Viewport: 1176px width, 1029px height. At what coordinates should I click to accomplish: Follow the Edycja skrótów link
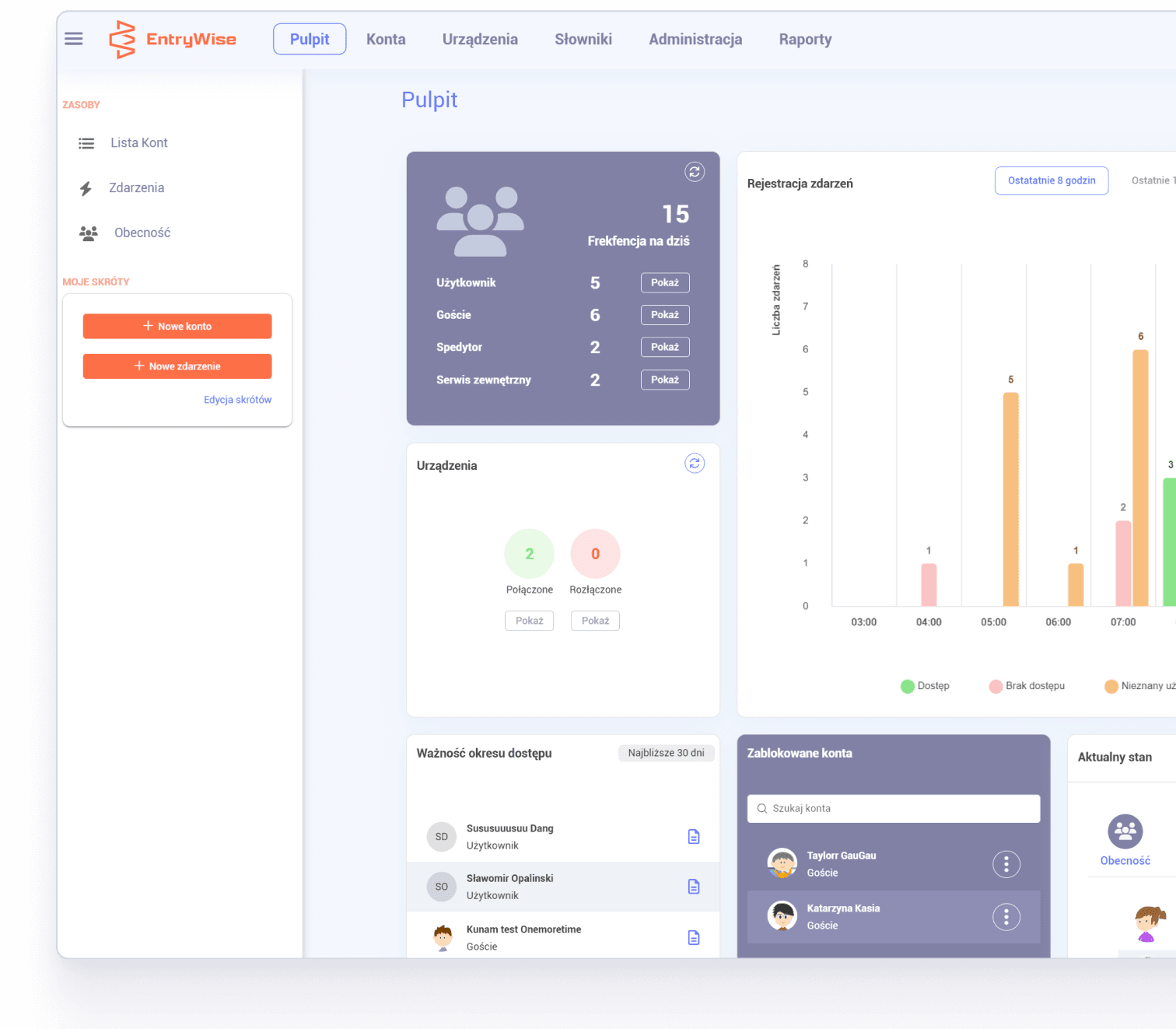tap(237, 400)
